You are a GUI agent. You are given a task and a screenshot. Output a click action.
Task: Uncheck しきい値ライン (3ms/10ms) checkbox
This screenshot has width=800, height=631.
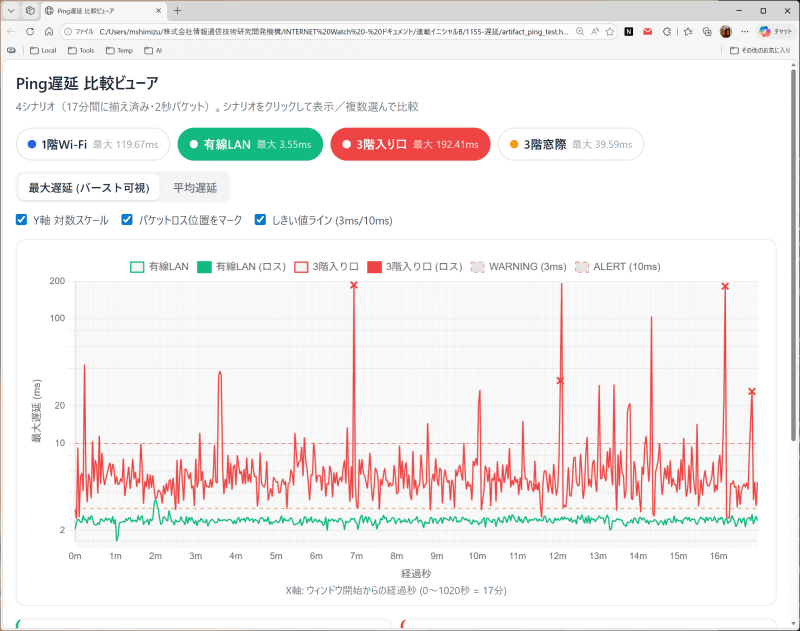(x=260, y=220)
